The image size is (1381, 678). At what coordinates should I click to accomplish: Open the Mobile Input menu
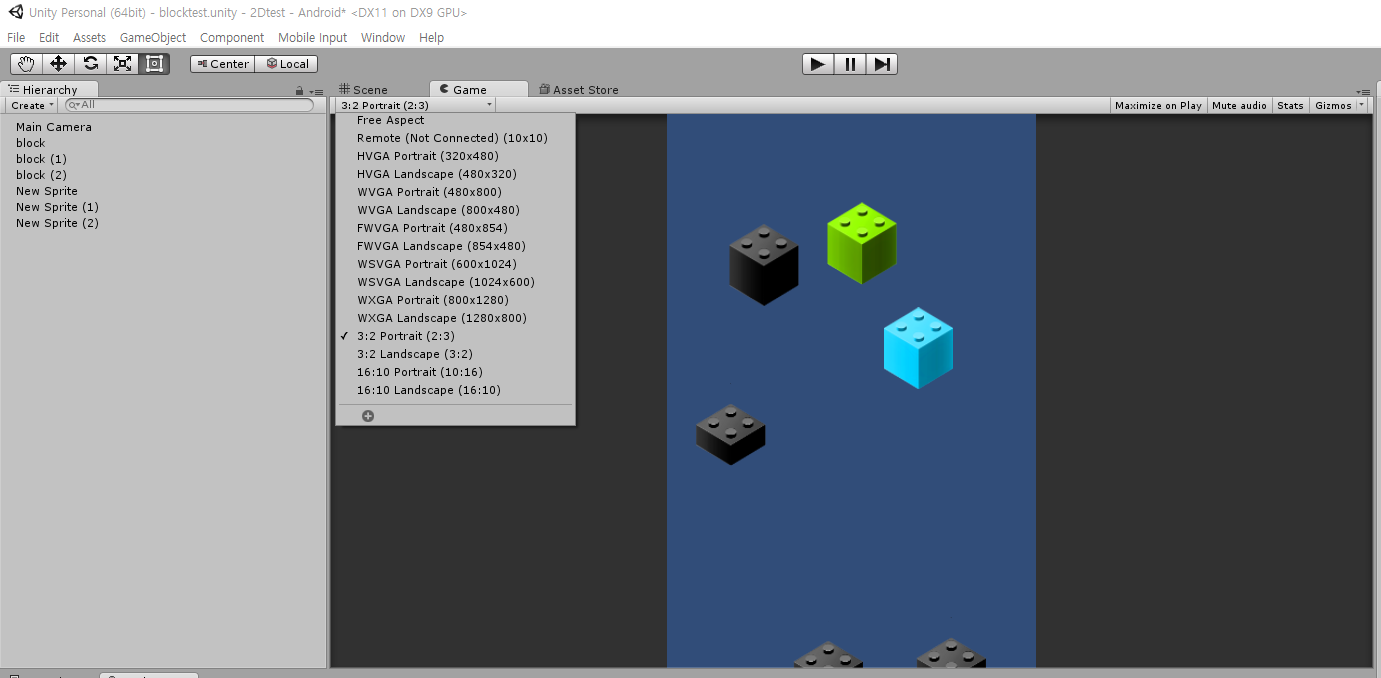click(x=312, y=38)
